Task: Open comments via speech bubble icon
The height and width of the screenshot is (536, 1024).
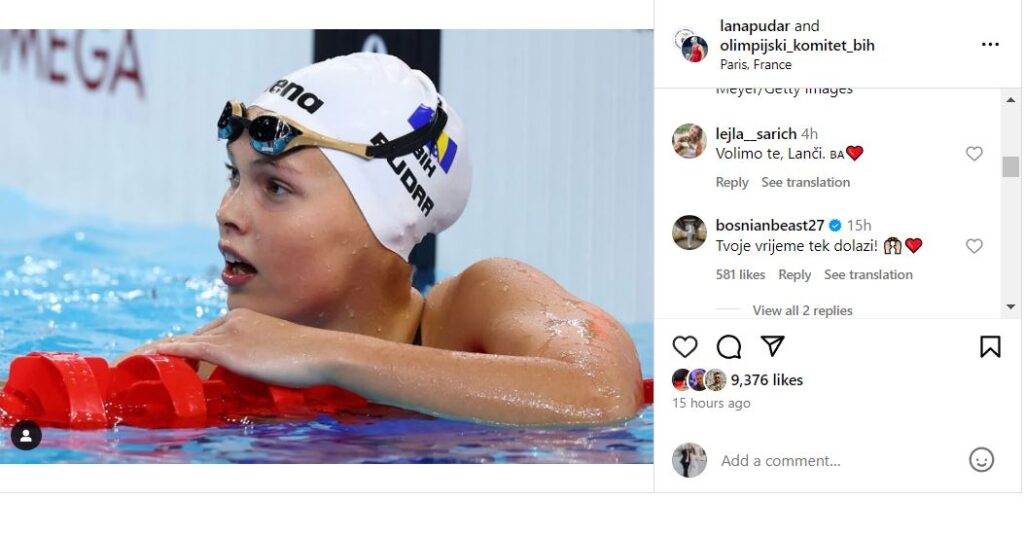Action: pyautogui.click(x=728, y=347)
